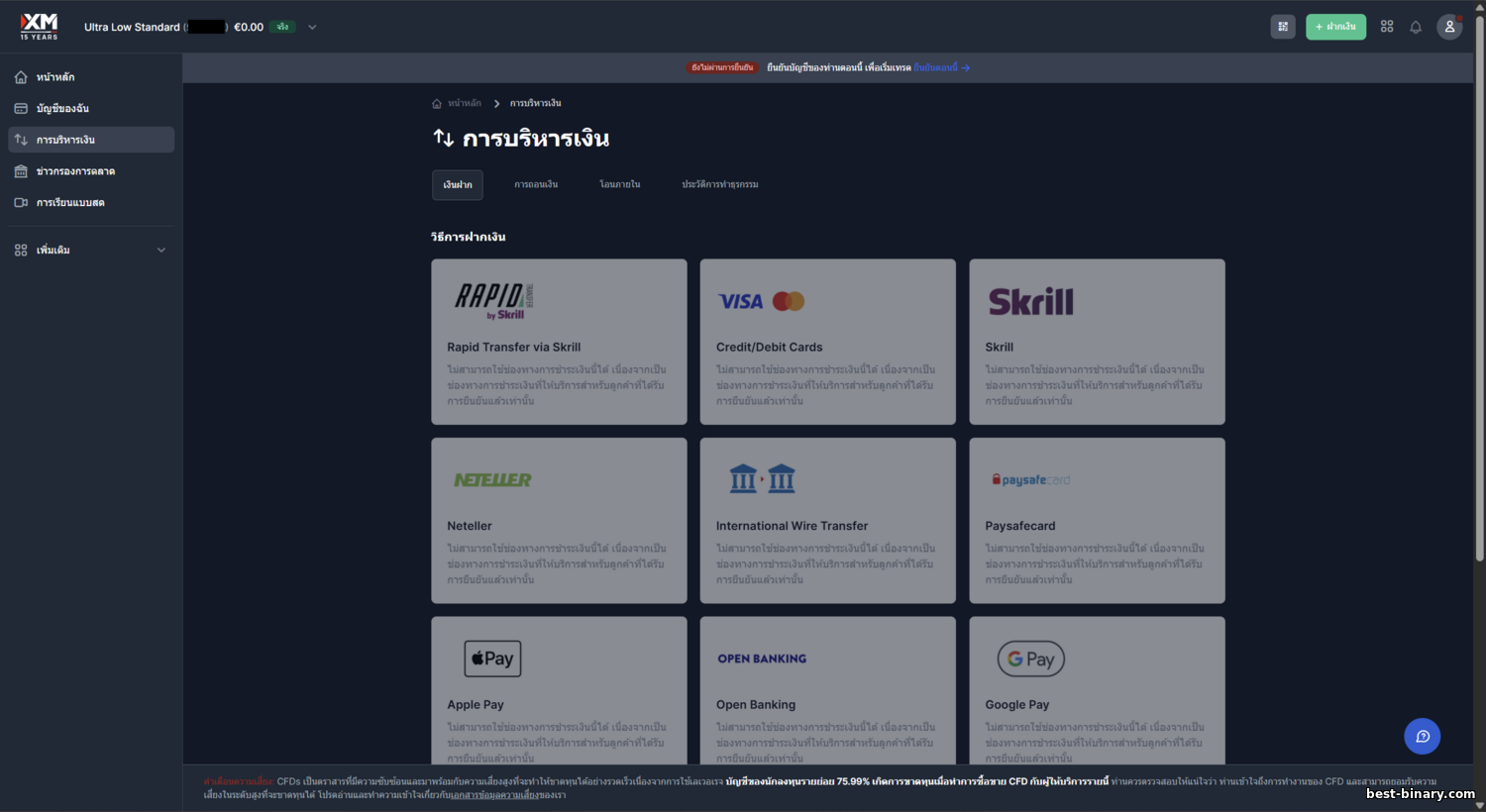
Task: Select the Credit/Debit Cards payment card
Action: (827, 342)
